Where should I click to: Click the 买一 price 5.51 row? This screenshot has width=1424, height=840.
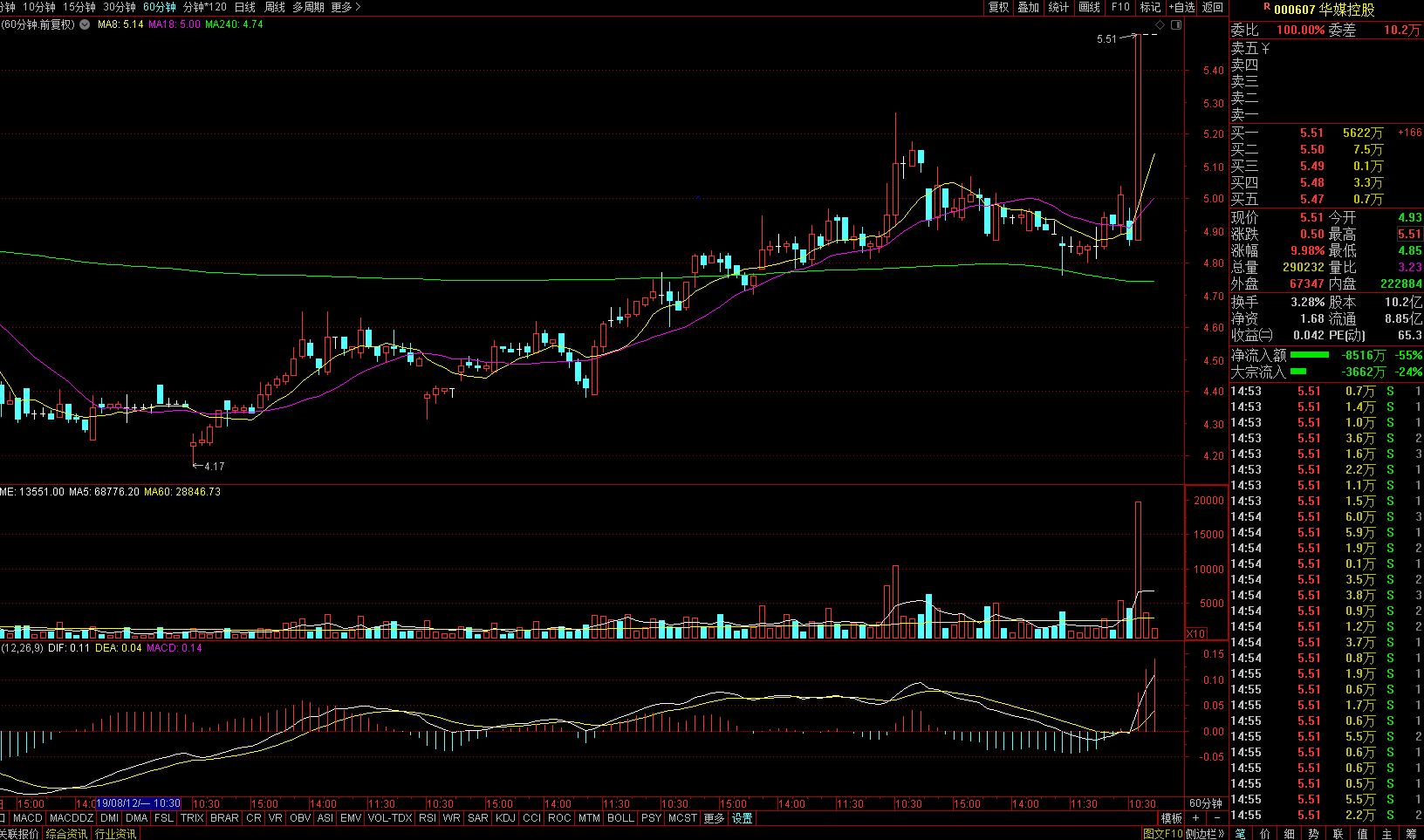[1326, 133]
